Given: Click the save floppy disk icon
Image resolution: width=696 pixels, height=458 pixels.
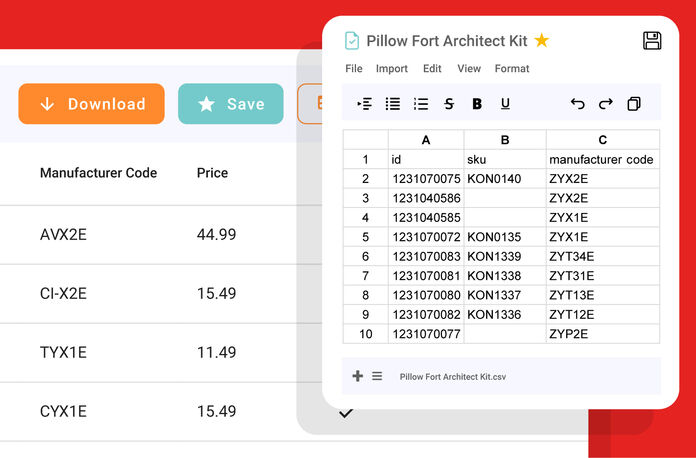Looking at the screenshot, I should coord(652,40).
